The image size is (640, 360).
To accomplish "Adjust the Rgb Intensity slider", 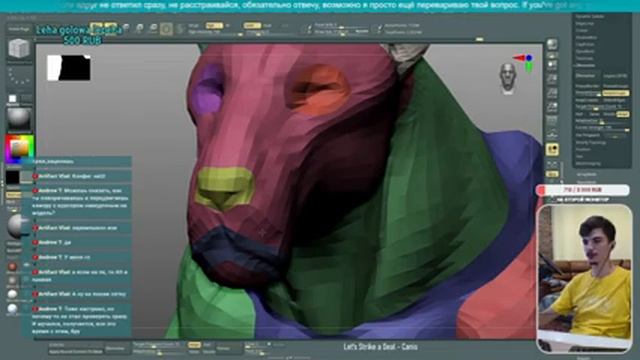I will [215, 32].
